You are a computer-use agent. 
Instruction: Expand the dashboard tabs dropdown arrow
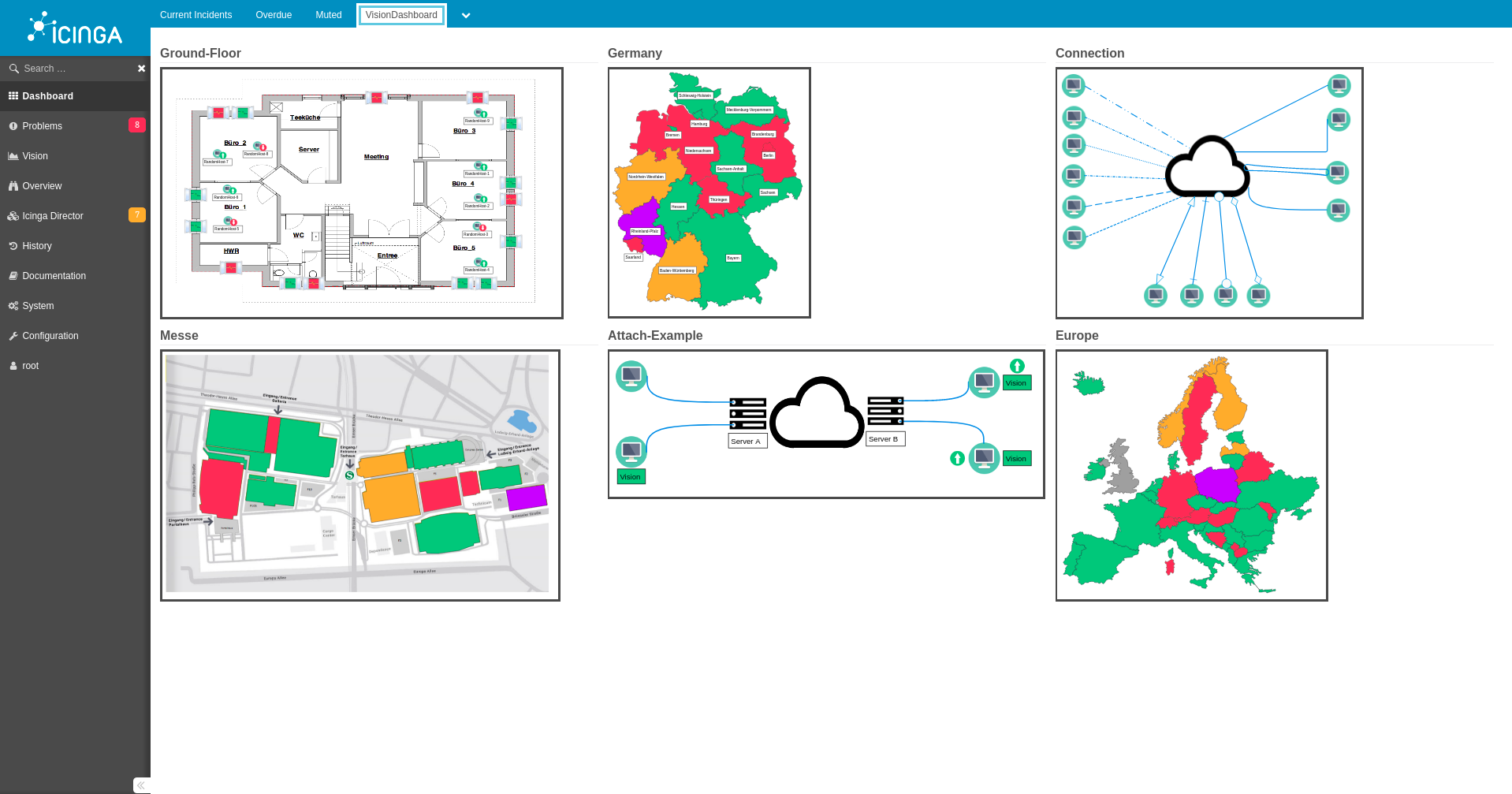[466, 16]
